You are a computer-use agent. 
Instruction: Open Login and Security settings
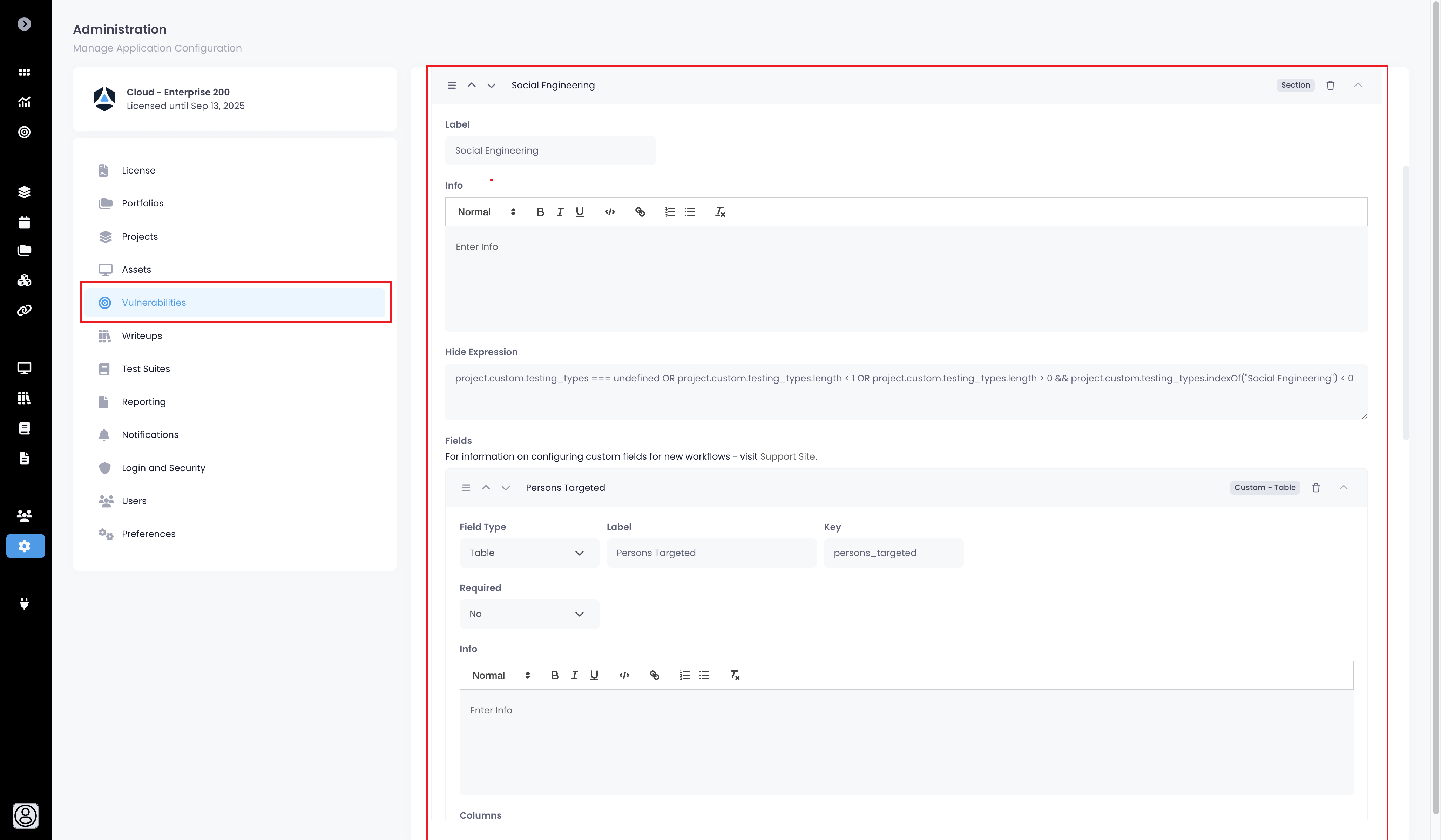coord(163,468)
